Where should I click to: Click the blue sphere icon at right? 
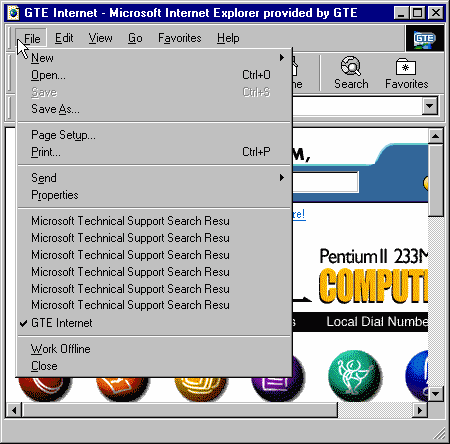click(x=417, y=375)
